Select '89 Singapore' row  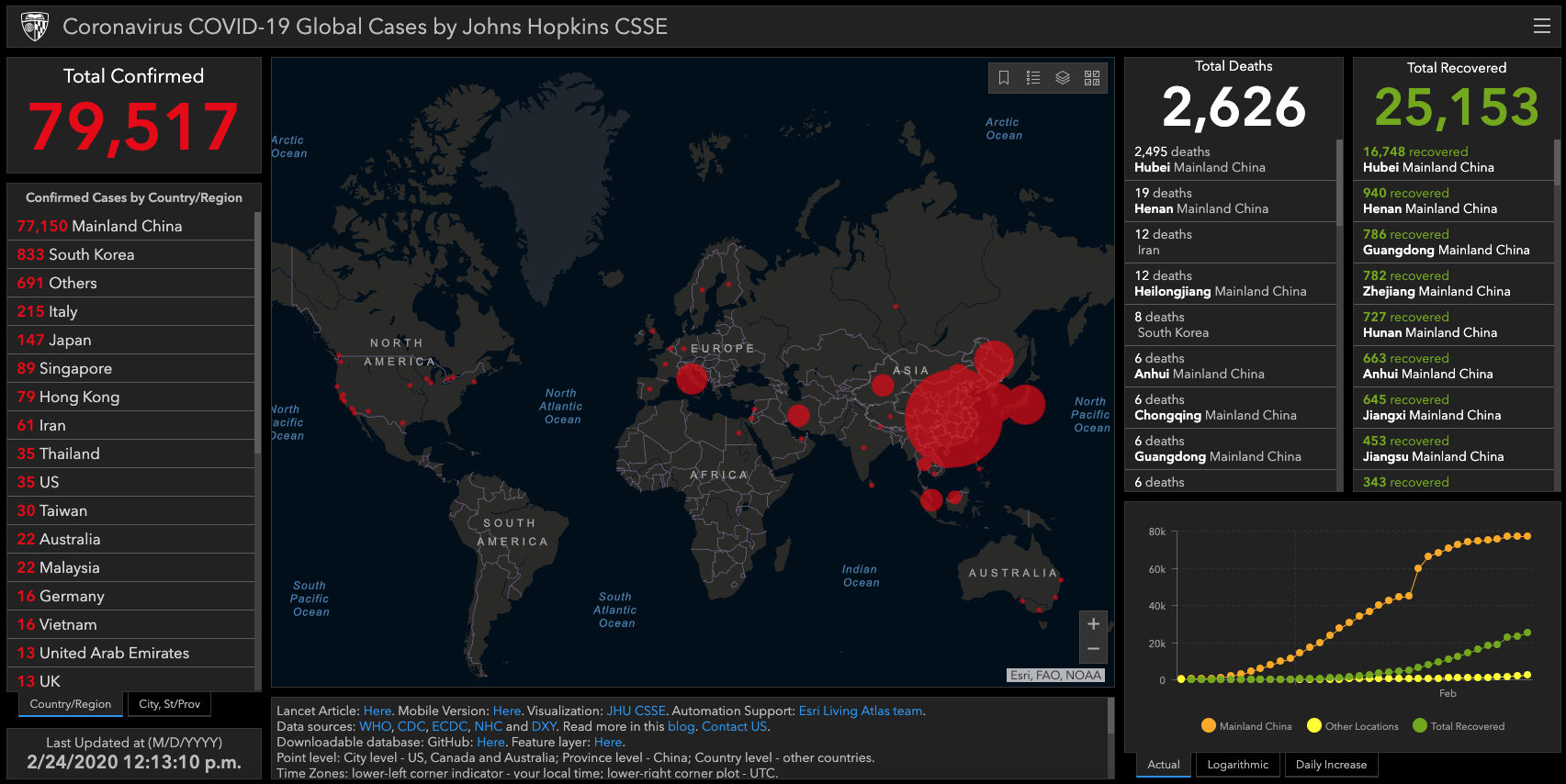point(130,368)
